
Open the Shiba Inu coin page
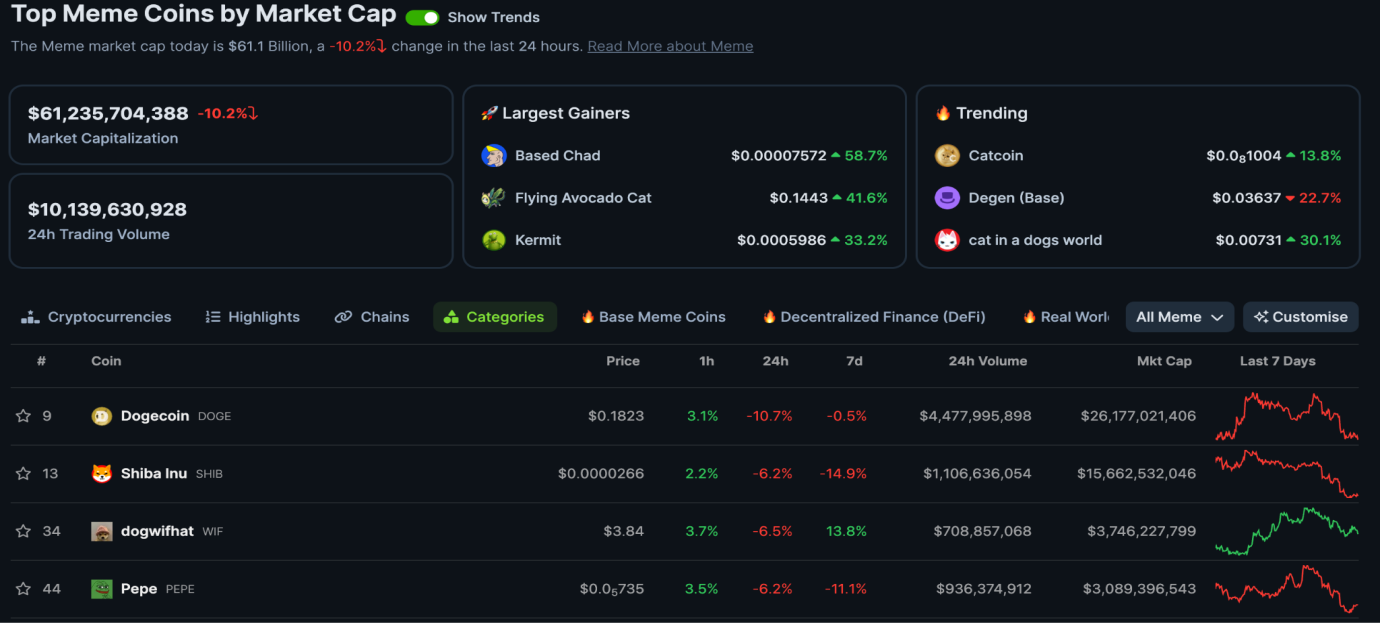point(154,474)
